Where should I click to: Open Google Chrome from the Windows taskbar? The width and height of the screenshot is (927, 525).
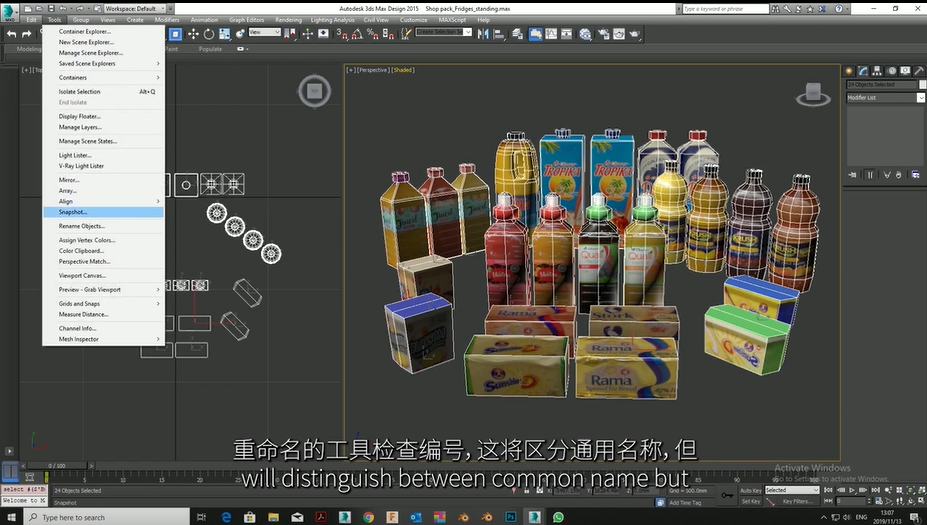[368, 517]
